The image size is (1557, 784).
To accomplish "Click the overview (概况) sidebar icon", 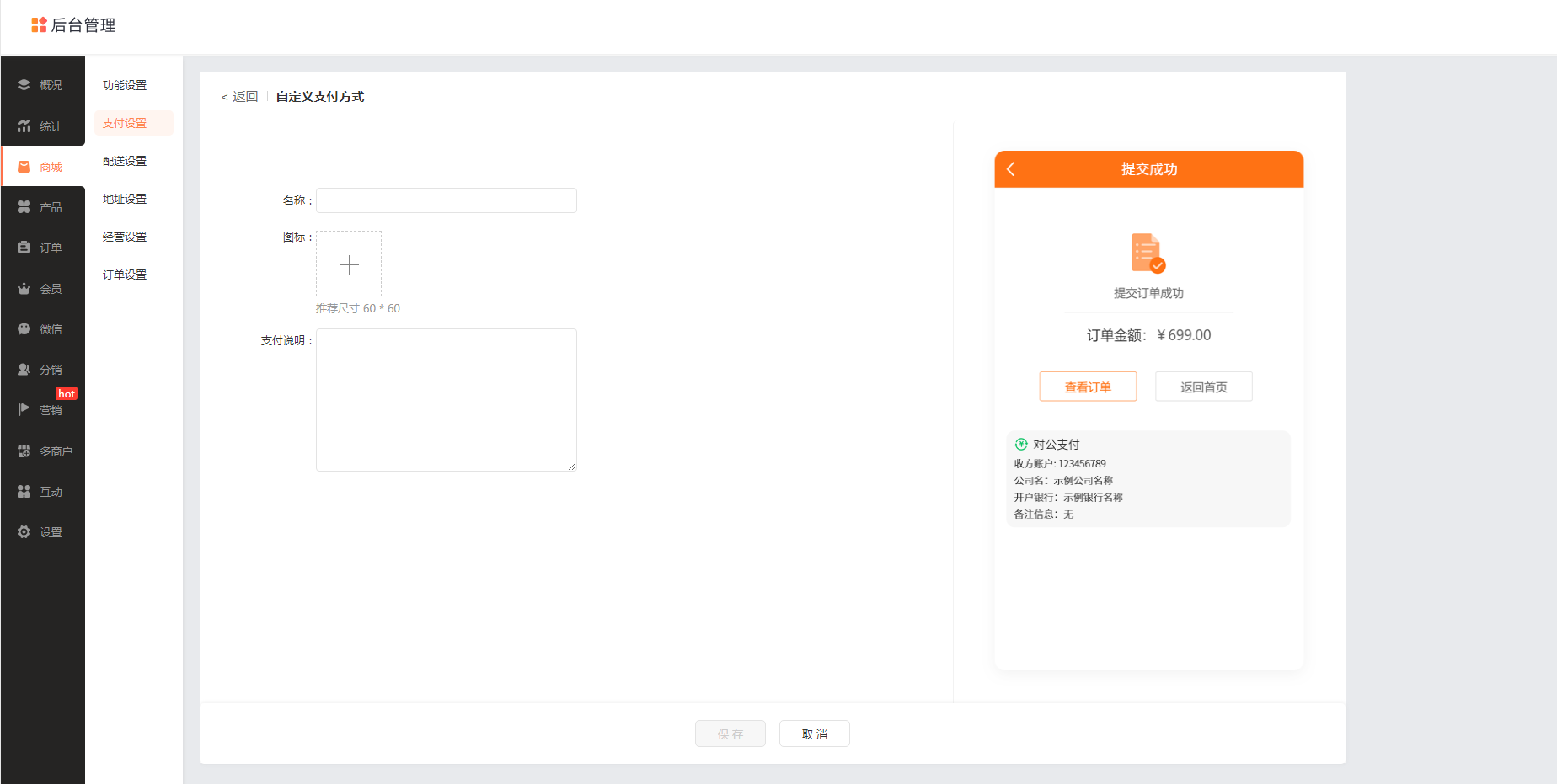I will click(x=24, y=85).
